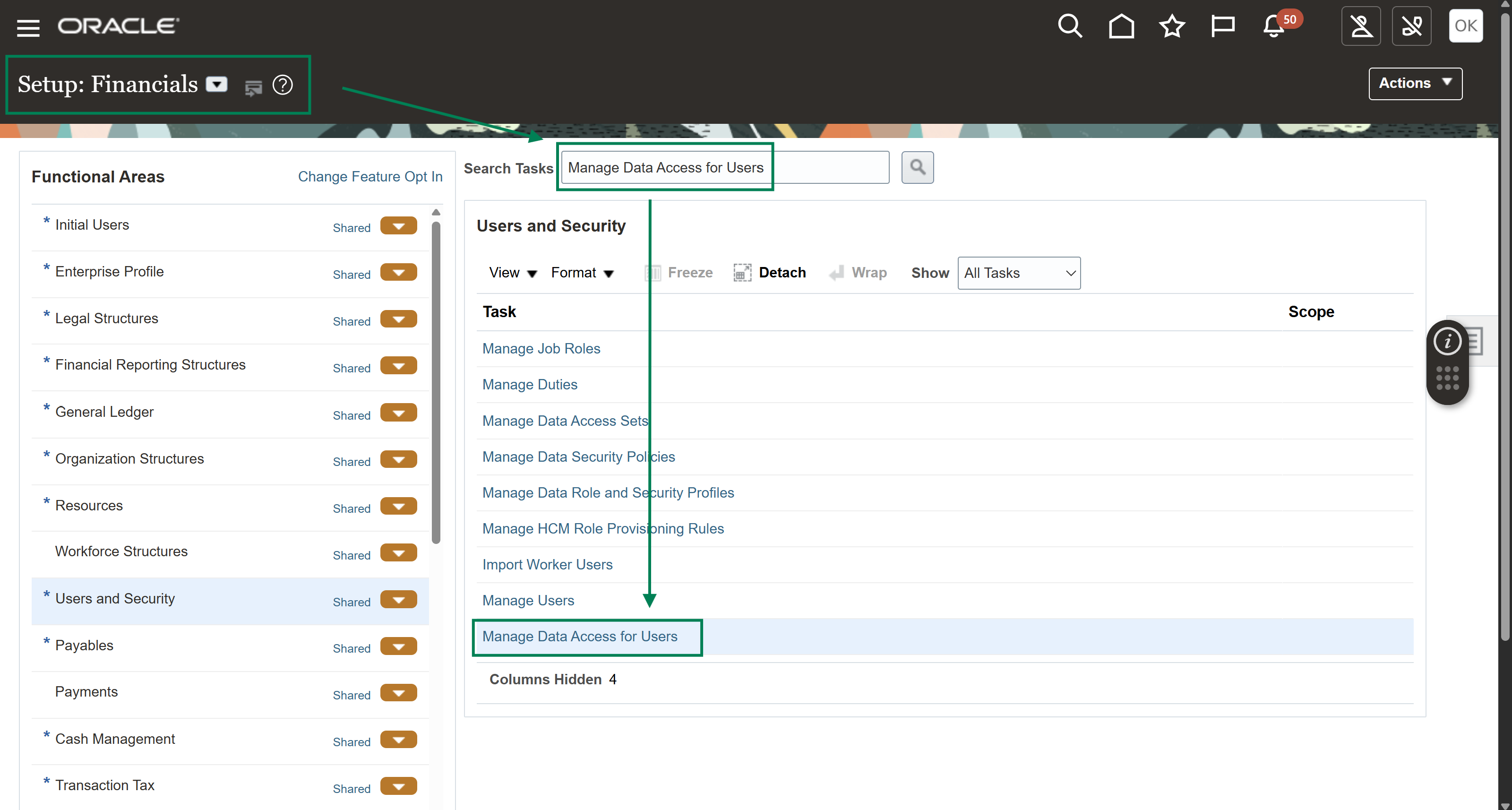This screenshot has width=1512, height=810.
Task: Click the comments icon beside Setup title
Action: [x=253, y=87]
